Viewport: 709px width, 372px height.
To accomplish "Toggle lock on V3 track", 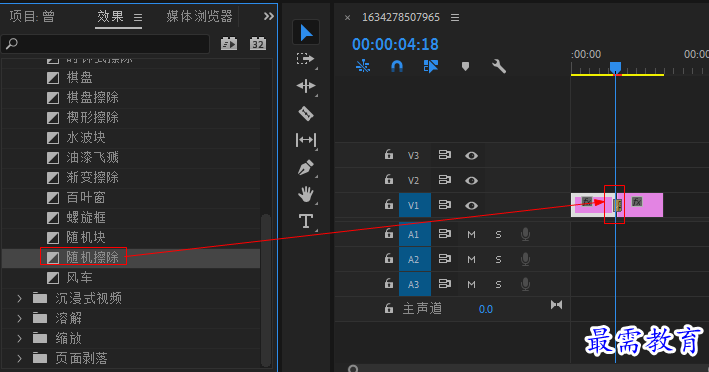I will coord(388,155).
